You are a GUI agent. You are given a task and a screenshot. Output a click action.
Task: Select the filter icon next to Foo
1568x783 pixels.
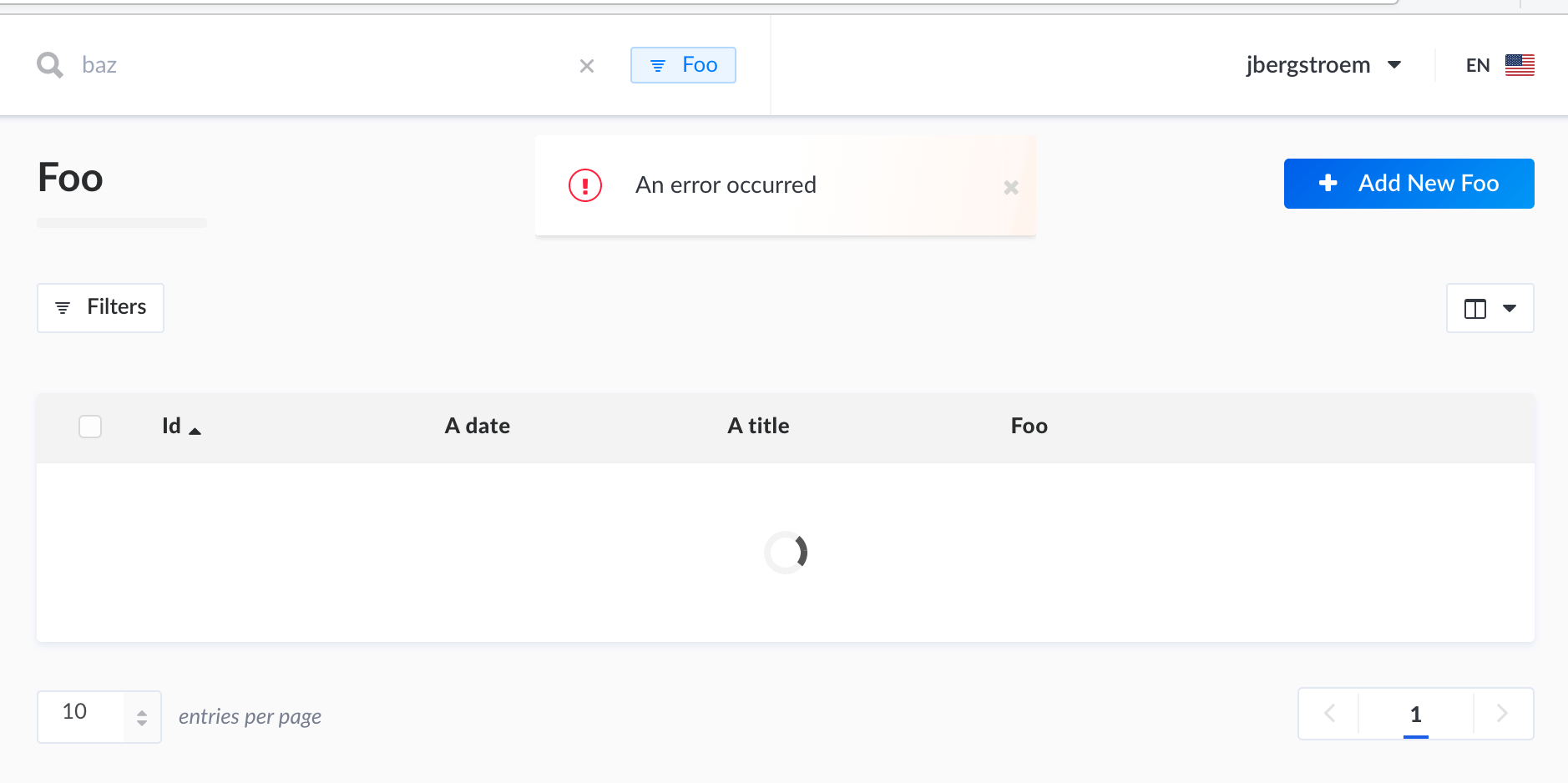(x=660, y=64)
